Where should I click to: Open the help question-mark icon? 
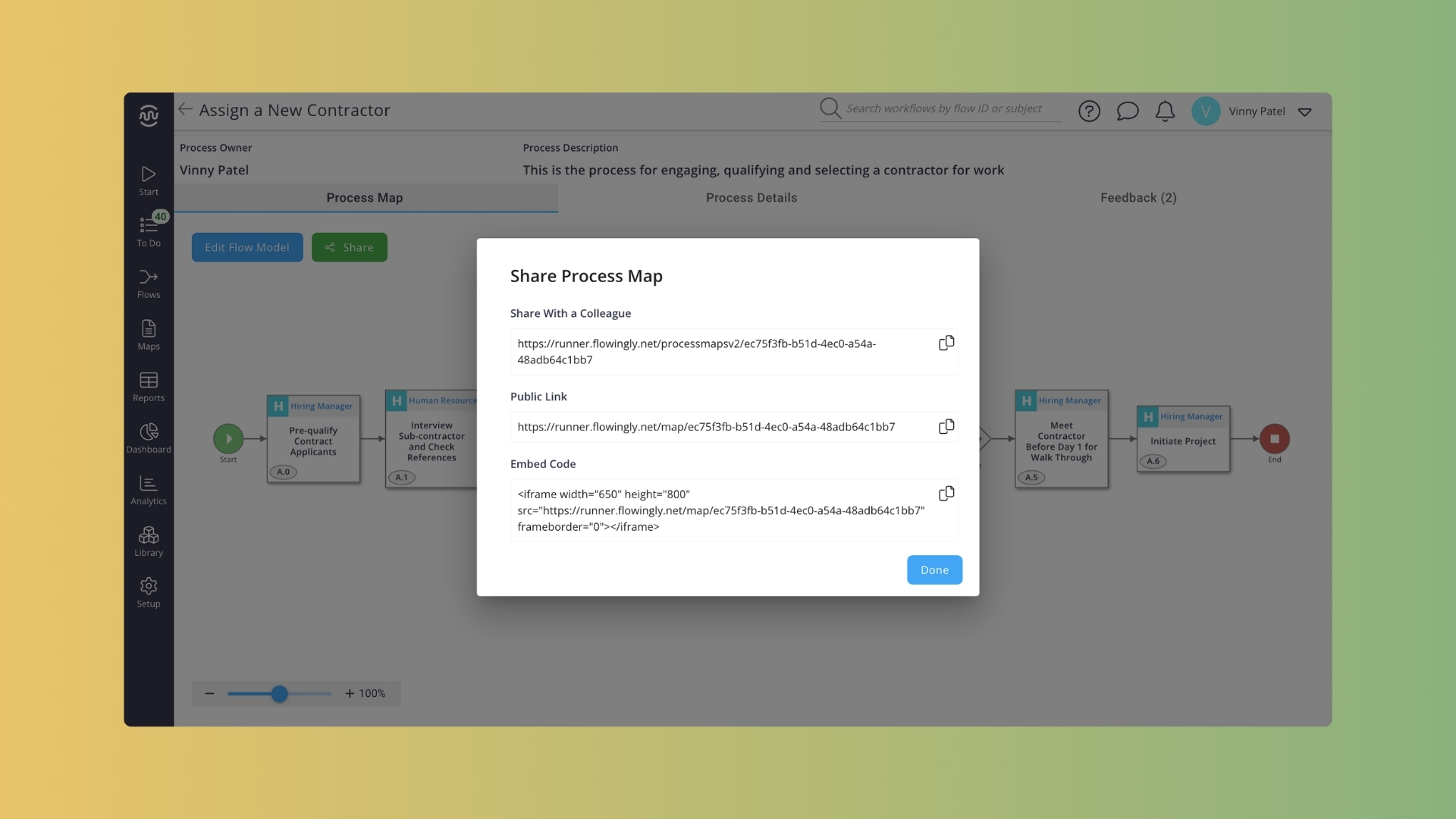[1089, 111]
